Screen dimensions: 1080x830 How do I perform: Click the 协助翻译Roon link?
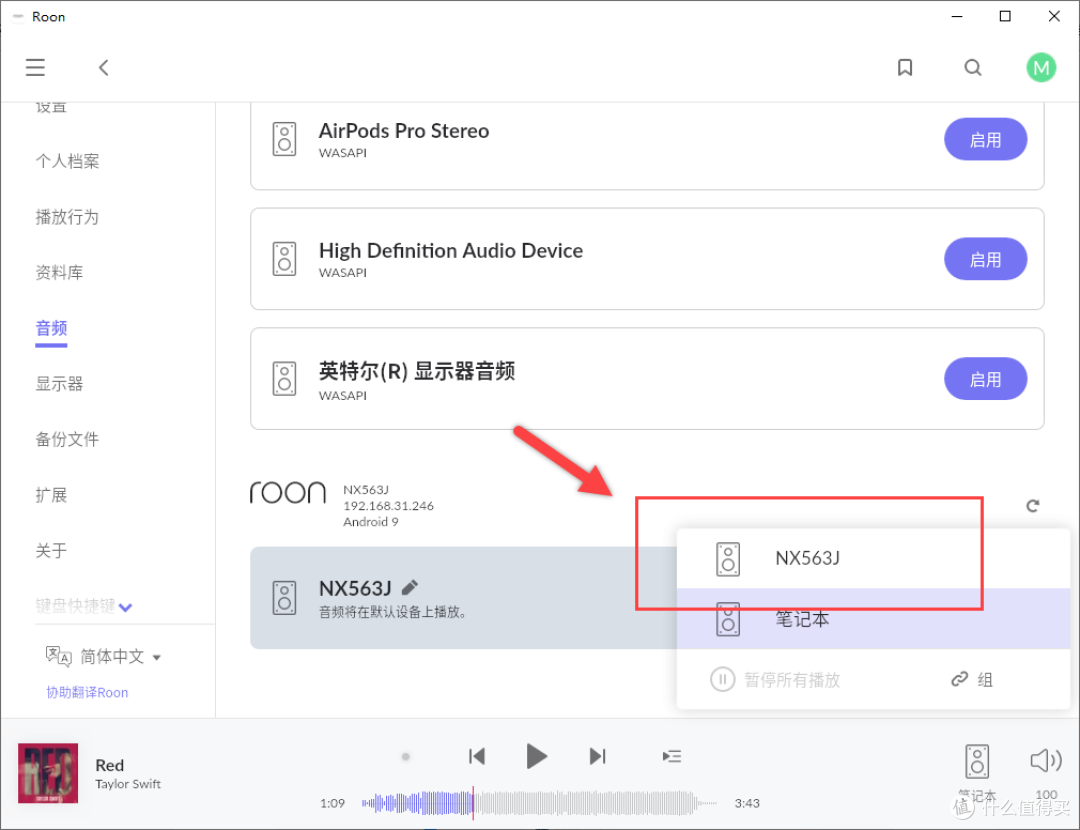[x=87, y=692]
